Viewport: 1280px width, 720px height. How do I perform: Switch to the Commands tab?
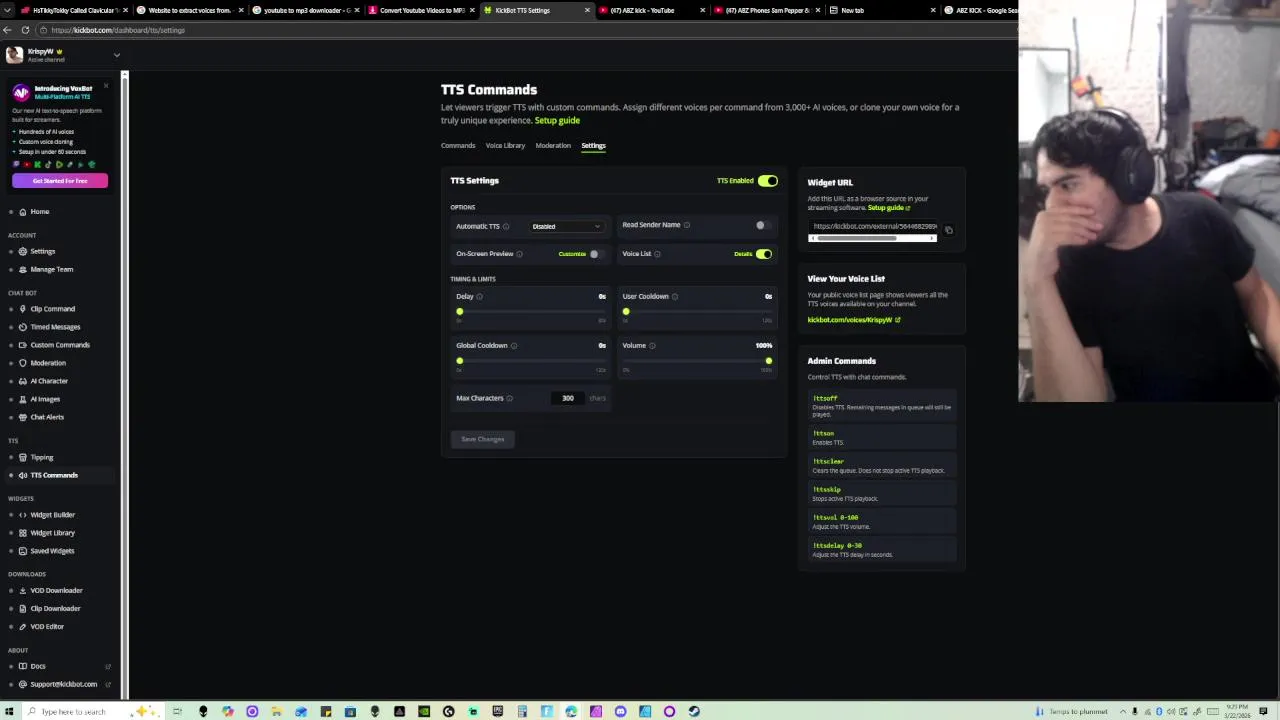pyautogui.click(x=458, y=146)
